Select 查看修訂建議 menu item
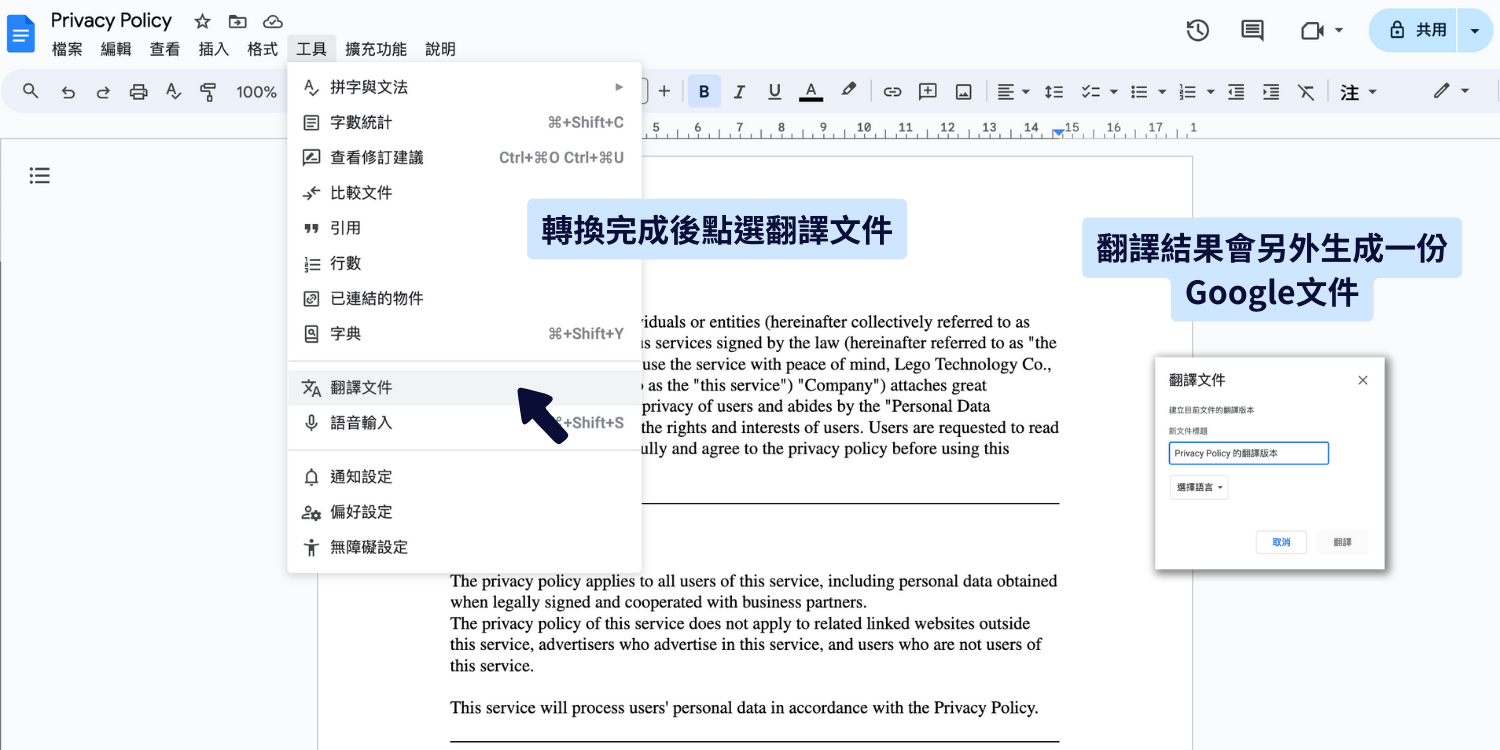The width and height of the screenshot is (1500, 750). coord(464,158)
